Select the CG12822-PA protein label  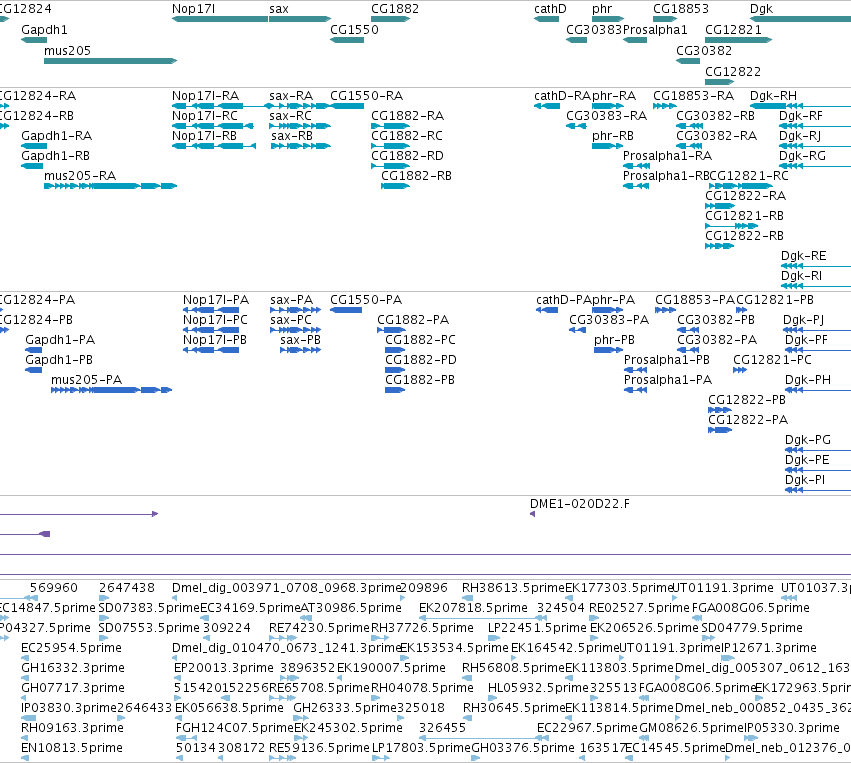pyautogui.click(x=748, y=419)
